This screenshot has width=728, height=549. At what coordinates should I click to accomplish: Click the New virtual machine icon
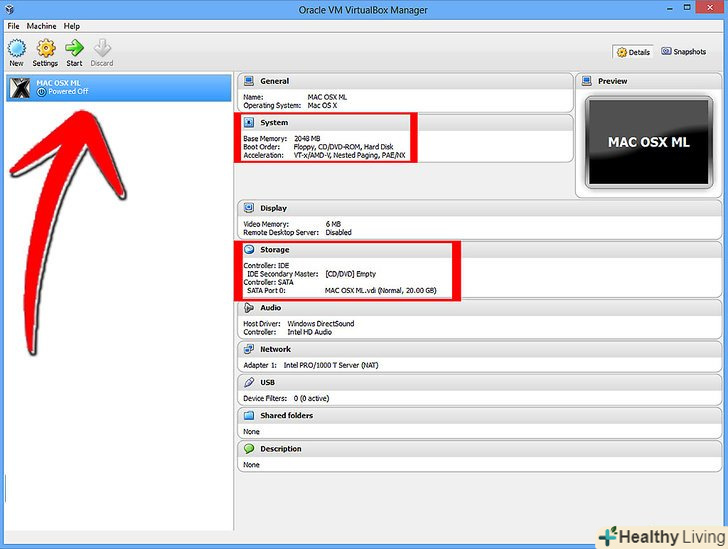click(x=17, y=48)
